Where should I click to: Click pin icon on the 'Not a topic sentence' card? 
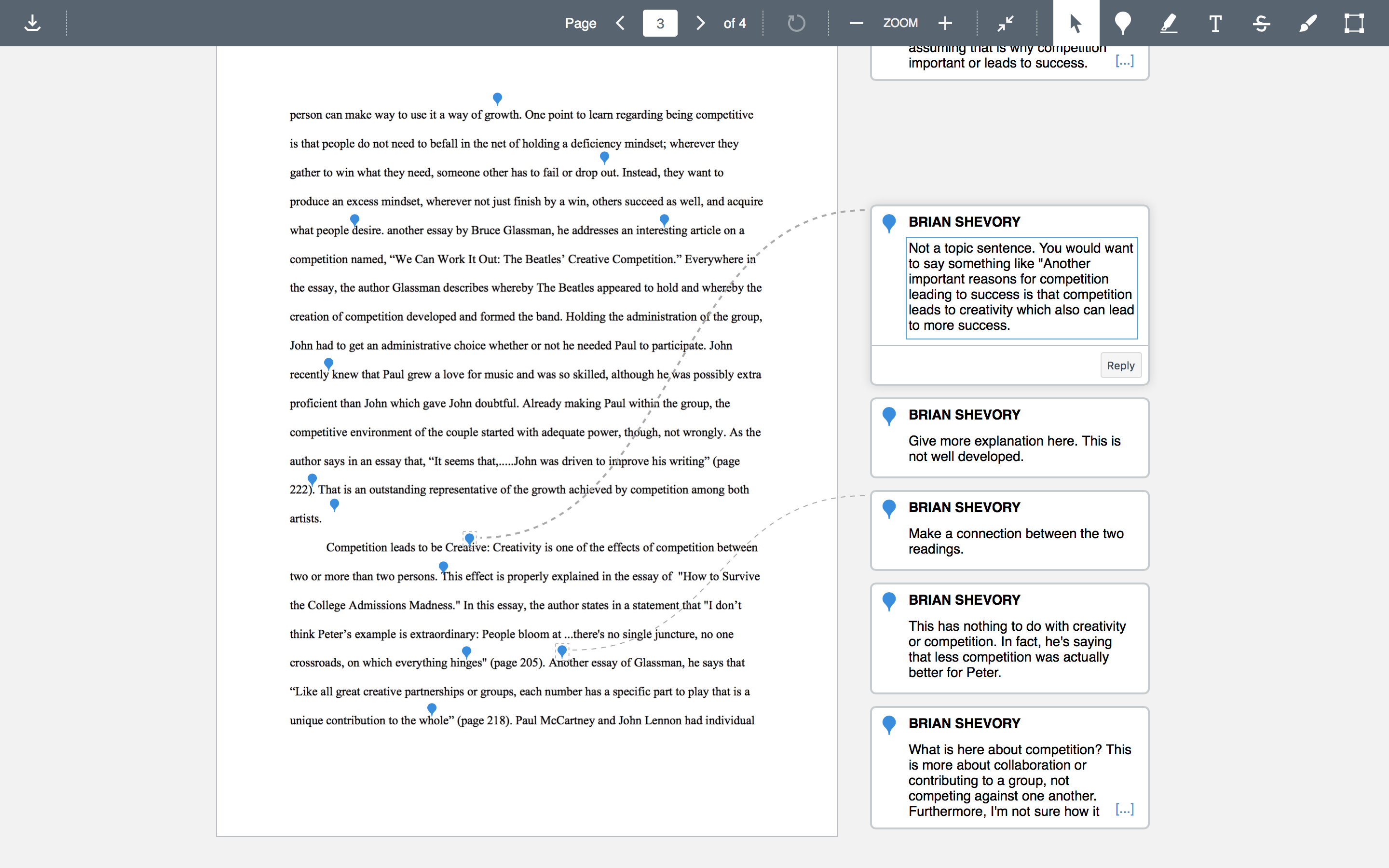(889, 223)
